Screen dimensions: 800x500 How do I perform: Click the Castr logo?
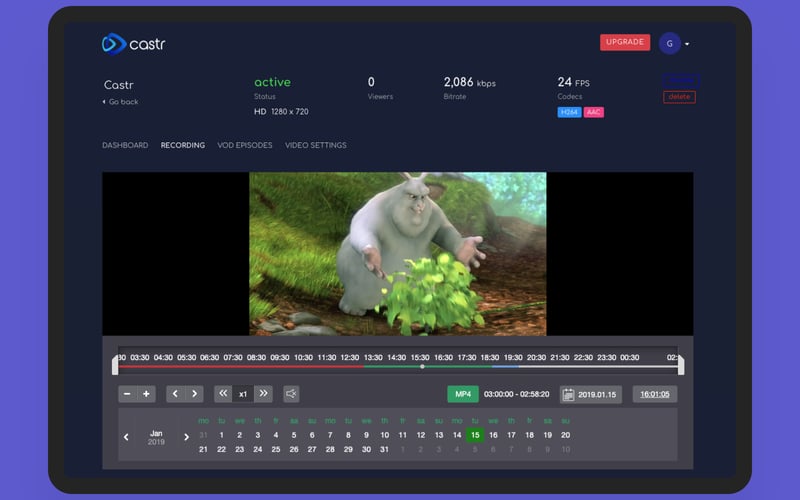click(x=133, y=44)
